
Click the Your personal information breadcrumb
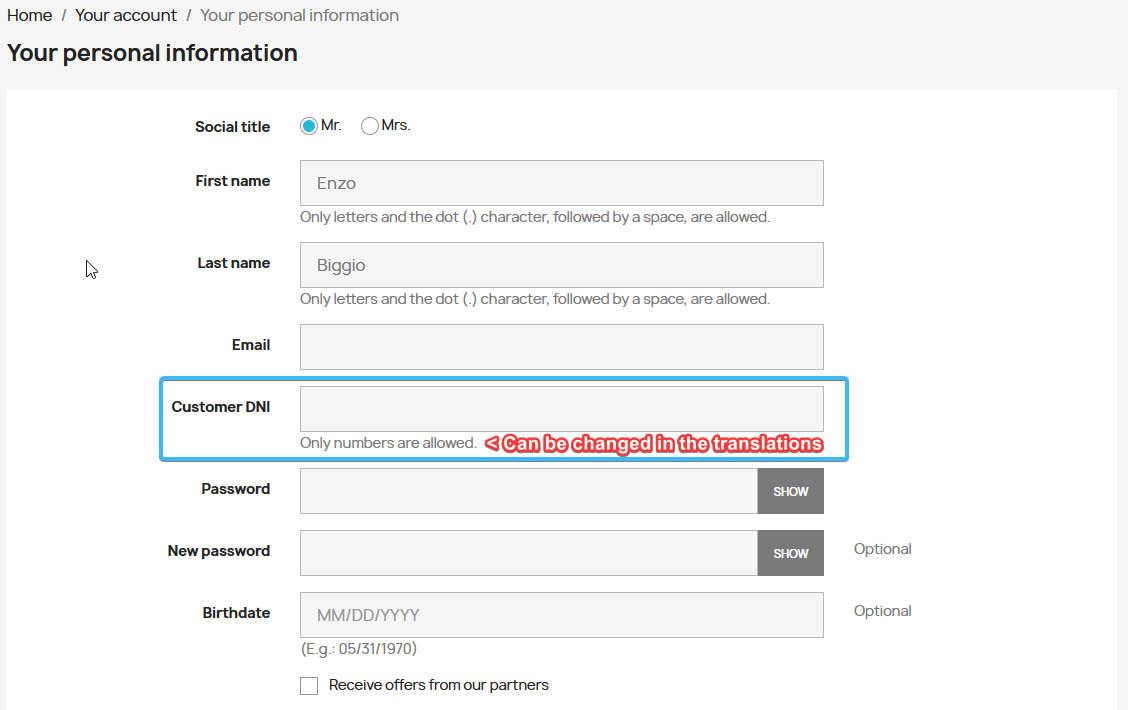299,16
